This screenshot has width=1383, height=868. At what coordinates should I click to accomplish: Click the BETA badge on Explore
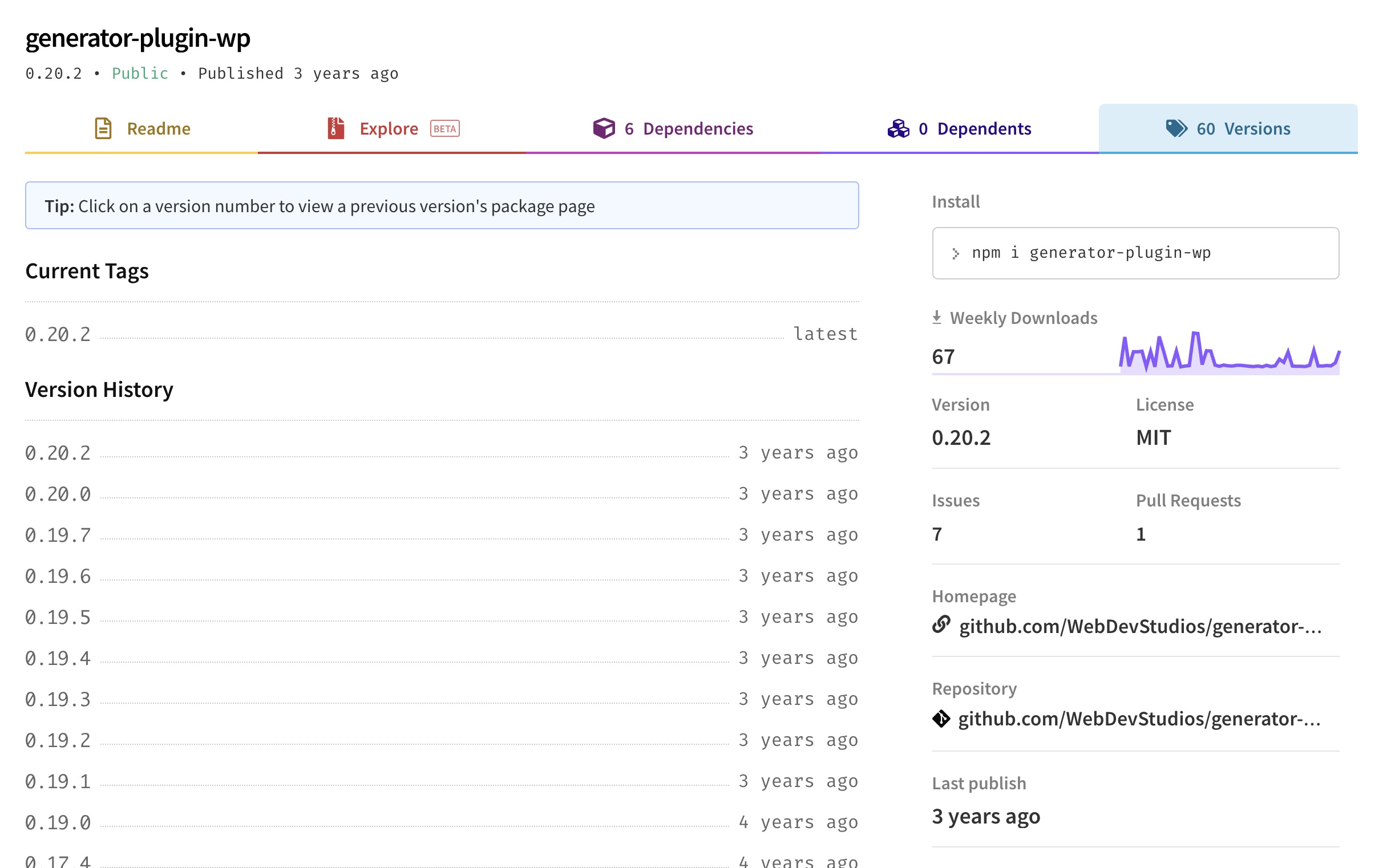coord(444,128)
